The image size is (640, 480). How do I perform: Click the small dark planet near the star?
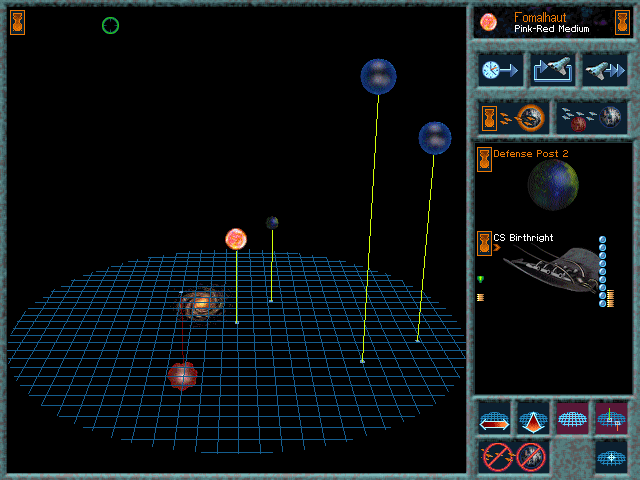click(x=272, y=223)
